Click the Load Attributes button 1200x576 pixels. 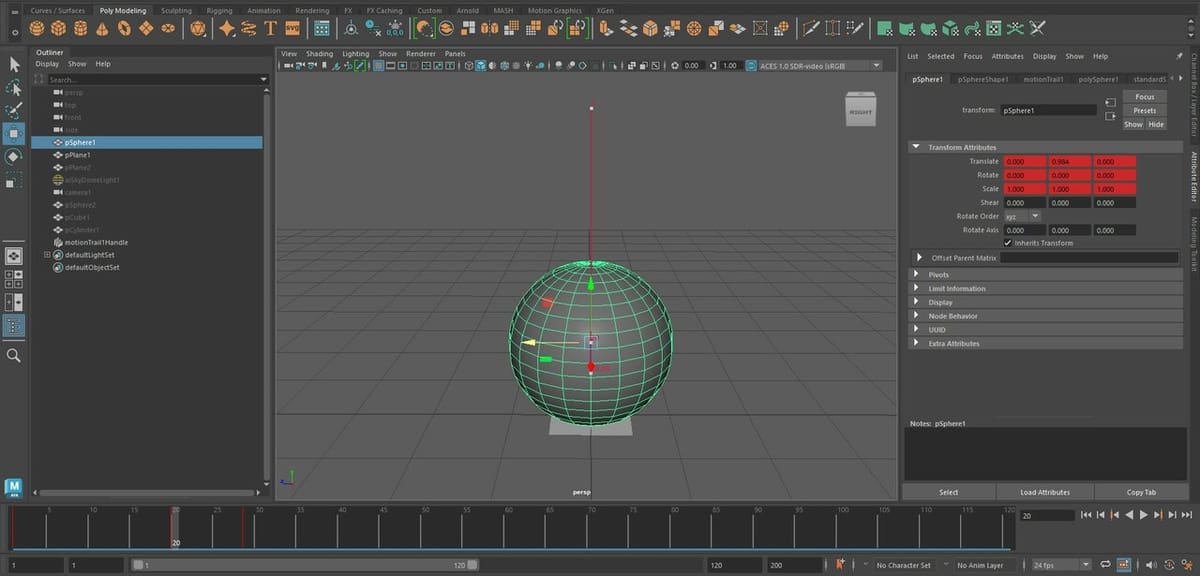[x=1045, y=492]
